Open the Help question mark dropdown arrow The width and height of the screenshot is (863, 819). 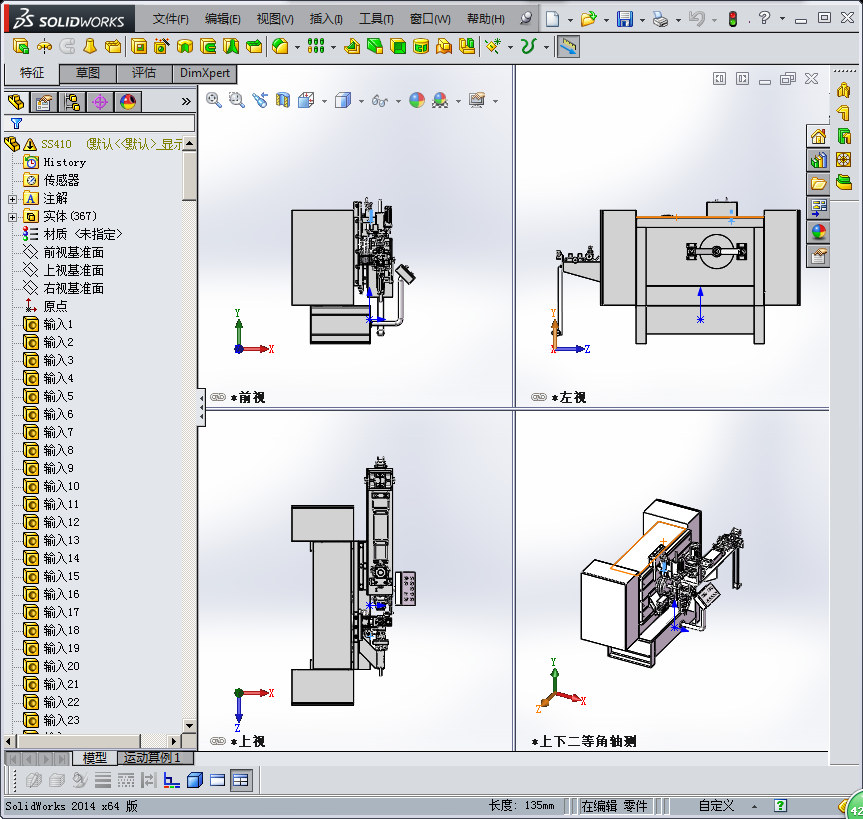tap(782, 18)
